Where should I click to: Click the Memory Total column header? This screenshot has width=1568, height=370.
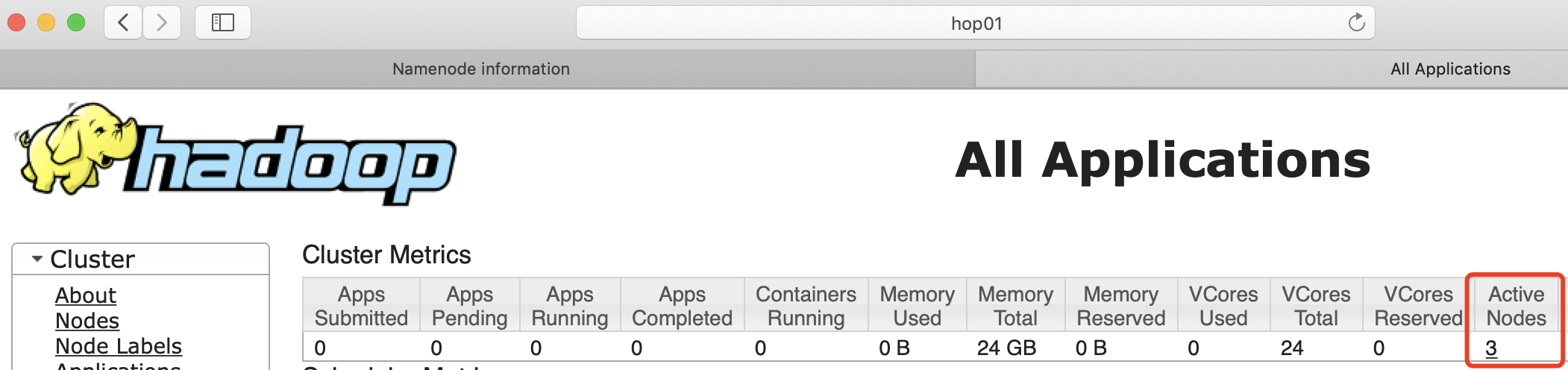1015,306
